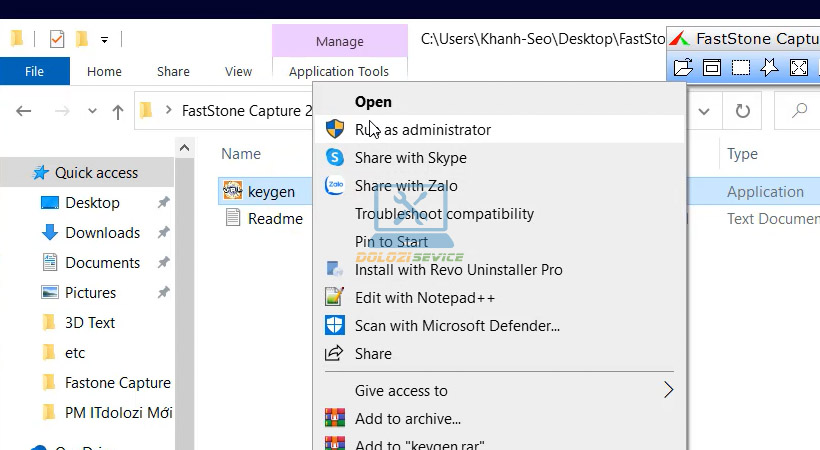Switch to the View ribbon tab
The height and width of the screenshot is (450, 820).
coord(238,71)
